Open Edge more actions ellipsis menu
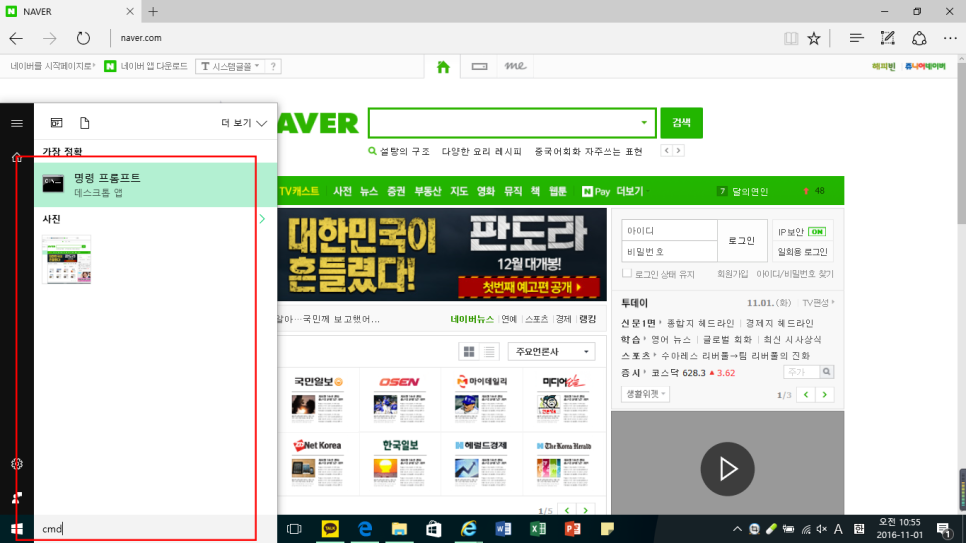The width and height of the screenshot is (966, 543). (950, 38)
